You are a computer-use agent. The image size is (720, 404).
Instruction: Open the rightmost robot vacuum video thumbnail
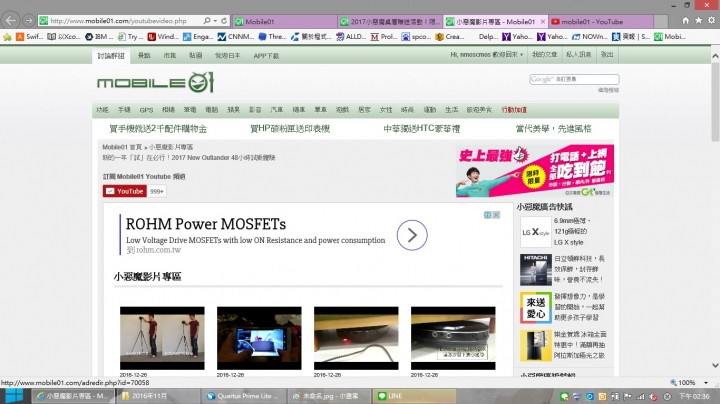coord(453,338)
